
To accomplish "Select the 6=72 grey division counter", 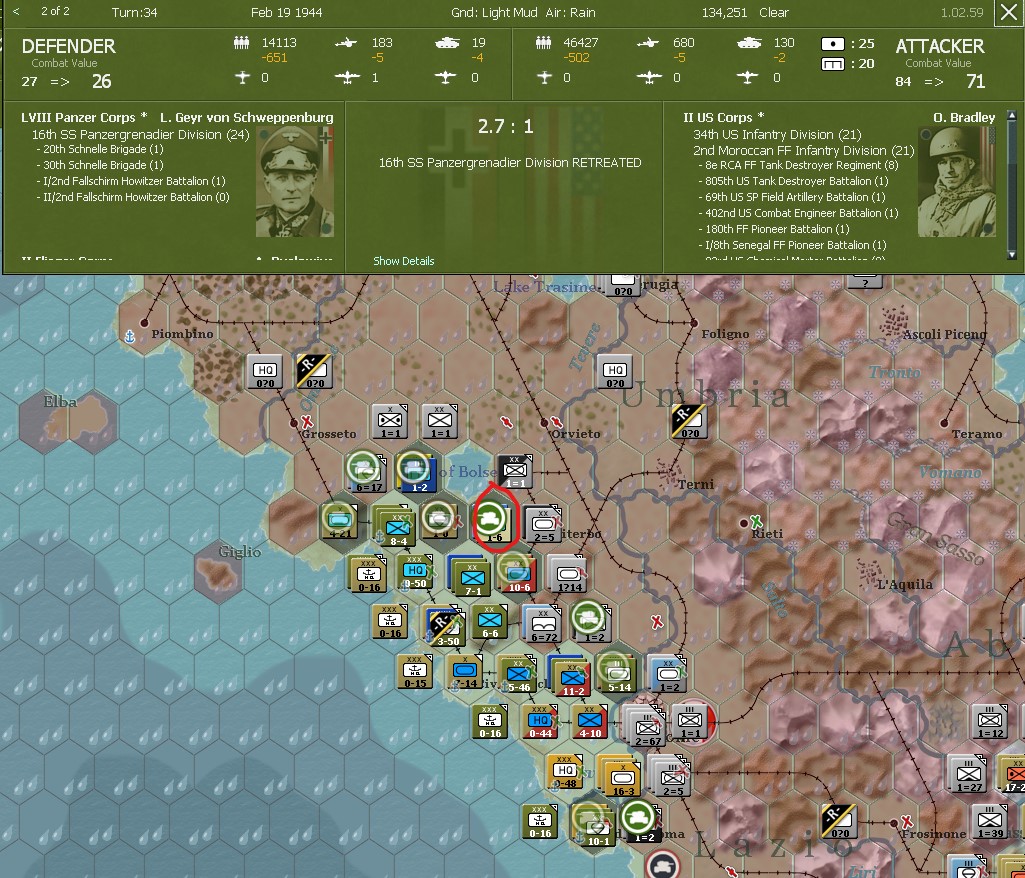I will click(542, 623).
